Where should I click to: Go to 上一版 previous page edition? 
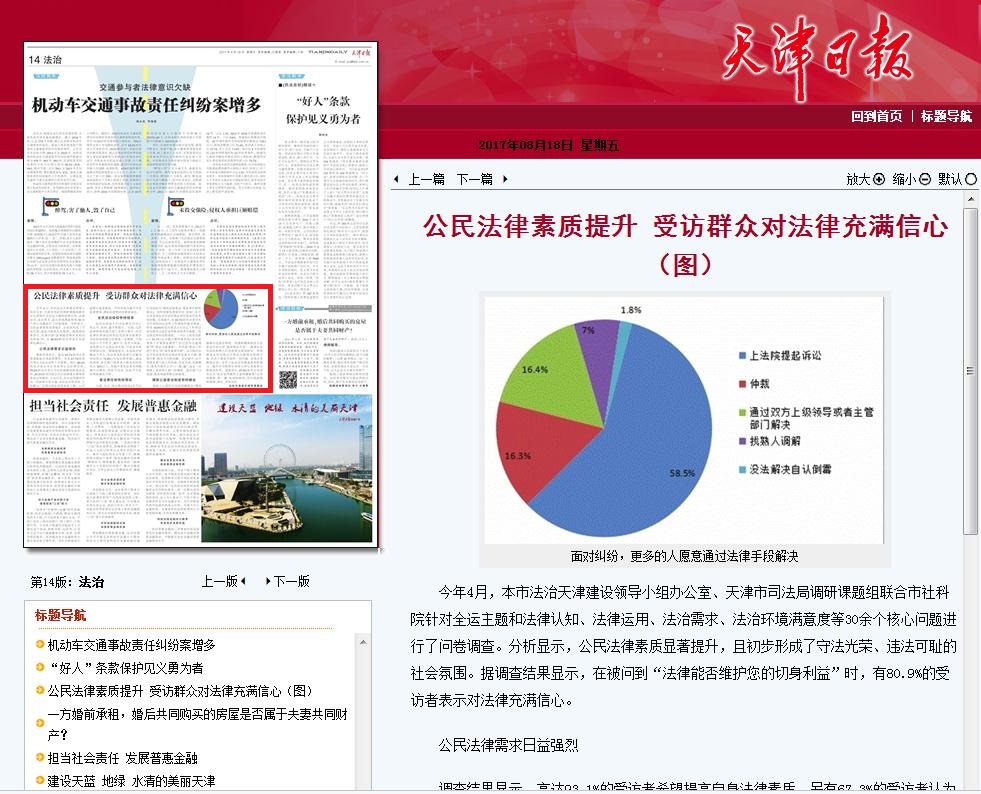[x=220, y=581]
